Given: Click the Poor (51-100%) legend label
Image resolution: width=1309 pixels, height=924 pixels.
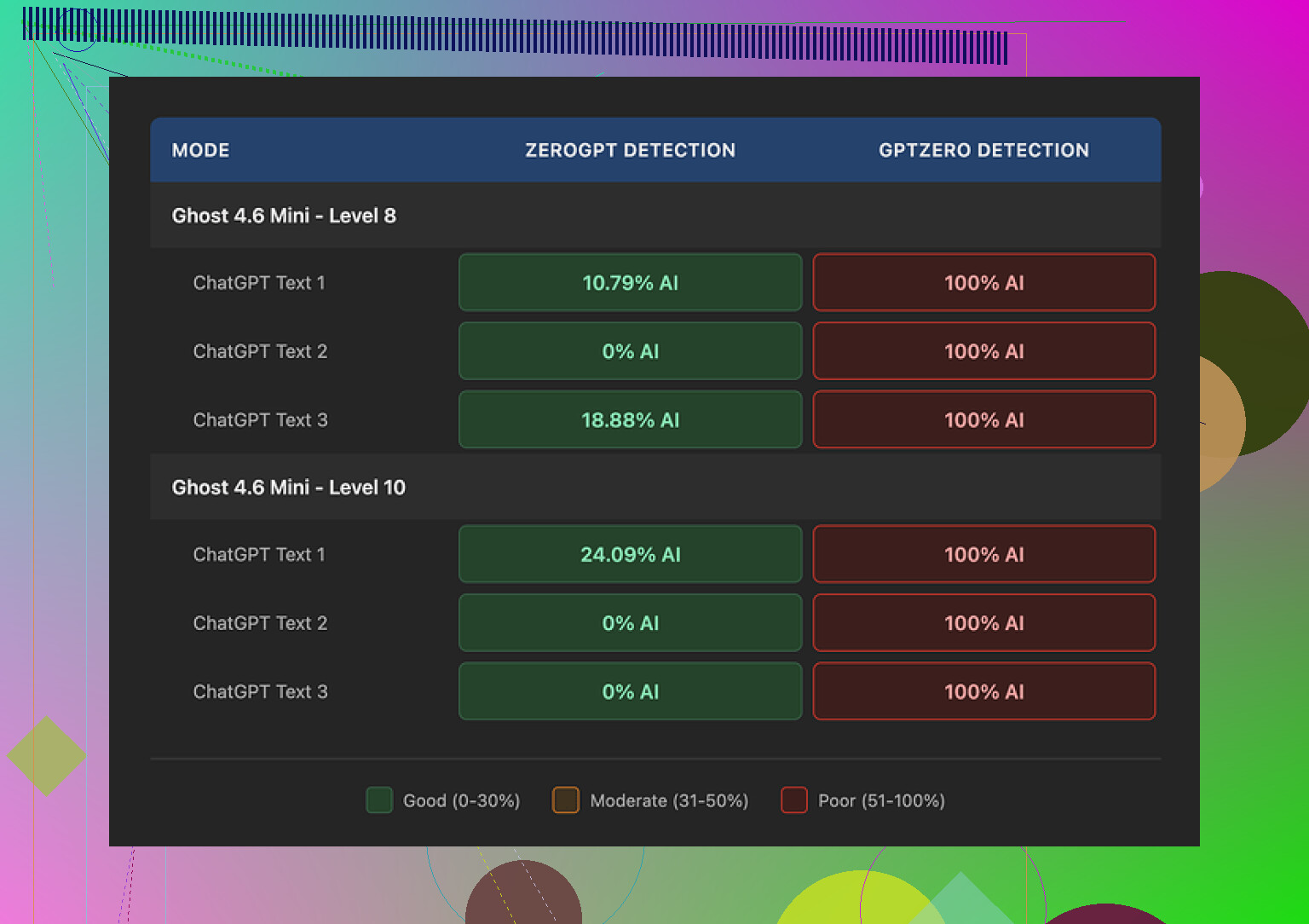Looking at the screenshot, I should click(x=881, y=800).
